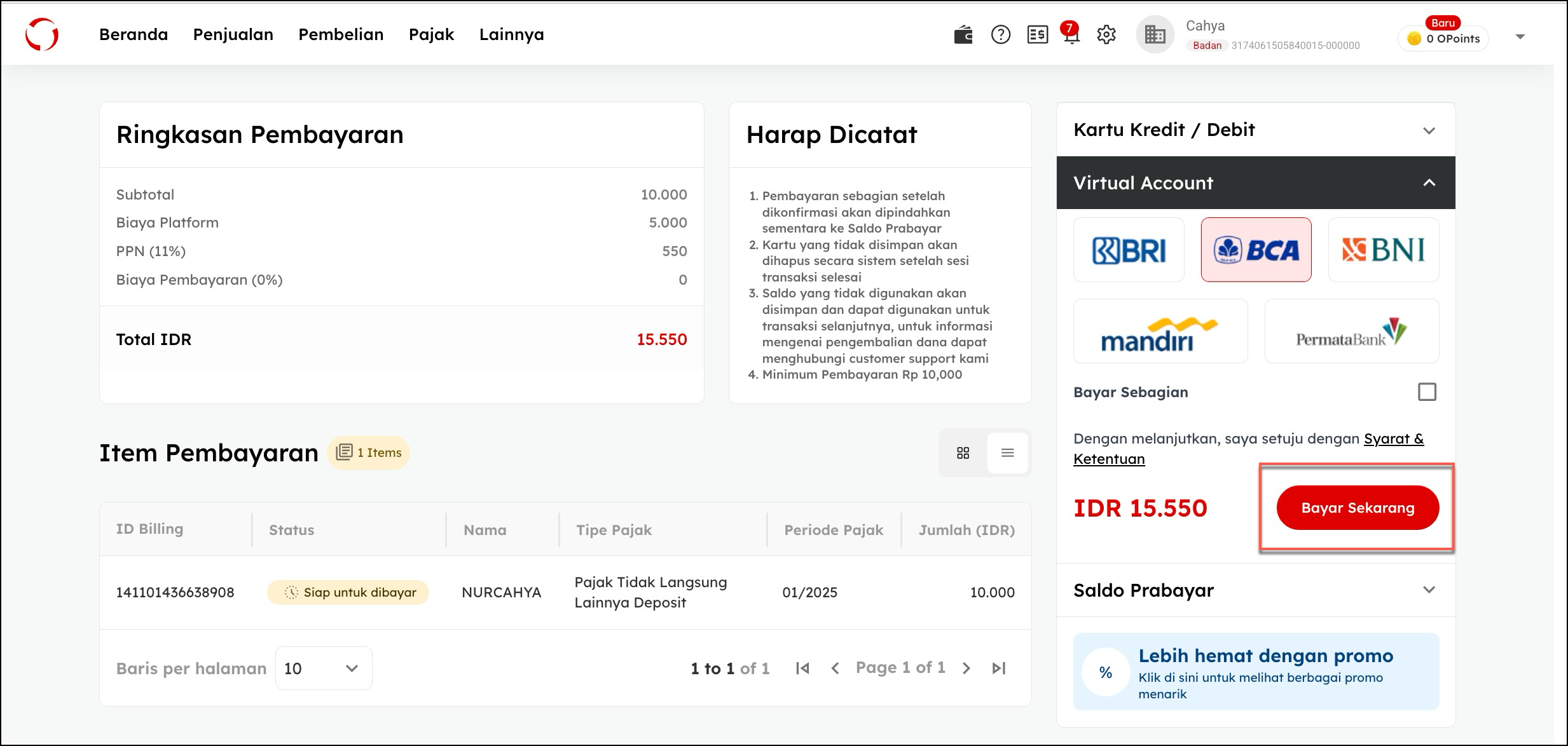This screenshot has width=1568, height=746.
Task: Select Mandiri virtual account option
Action: (x=1160, y=331)
